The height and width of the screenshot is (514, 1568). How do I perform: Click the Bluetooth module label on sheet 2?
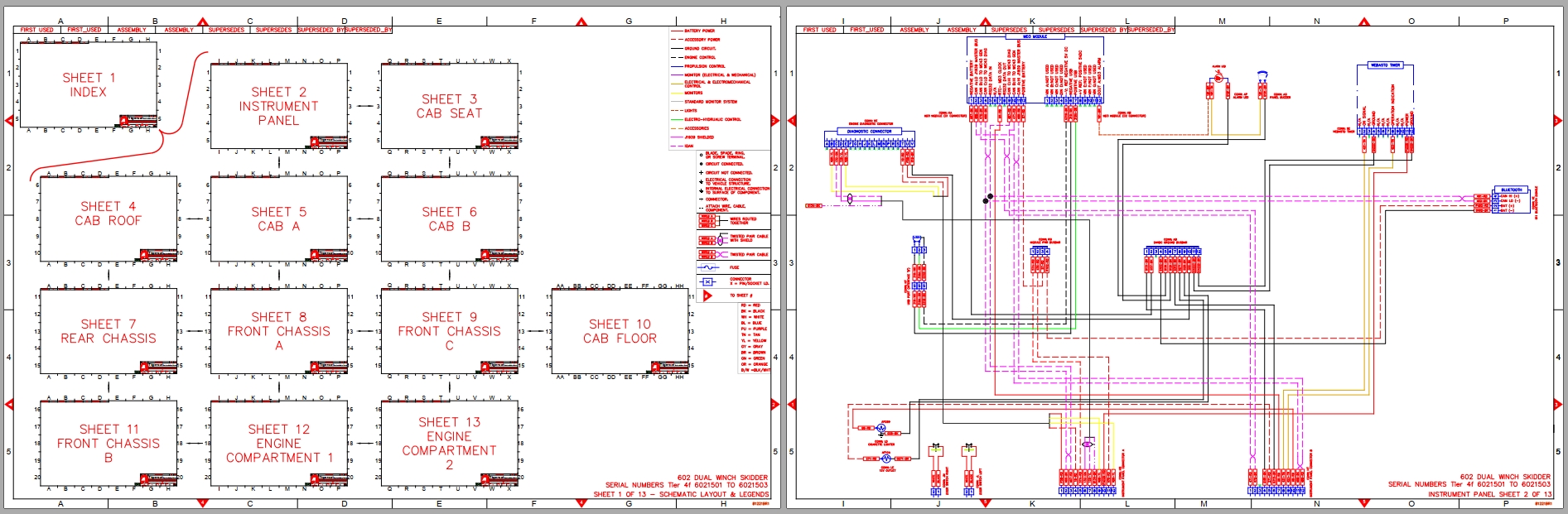coord(1511,190)
